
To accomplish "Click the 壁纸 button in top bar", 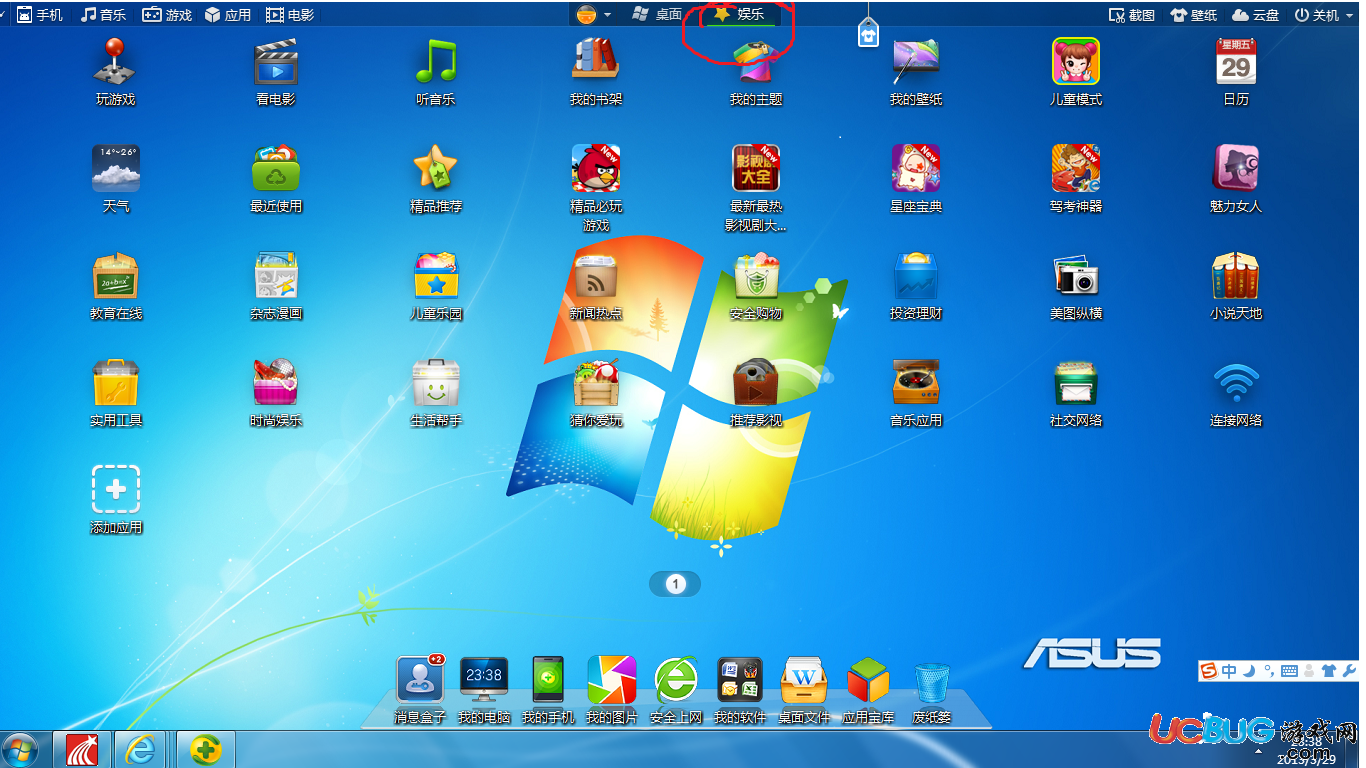I will 1194,15.
